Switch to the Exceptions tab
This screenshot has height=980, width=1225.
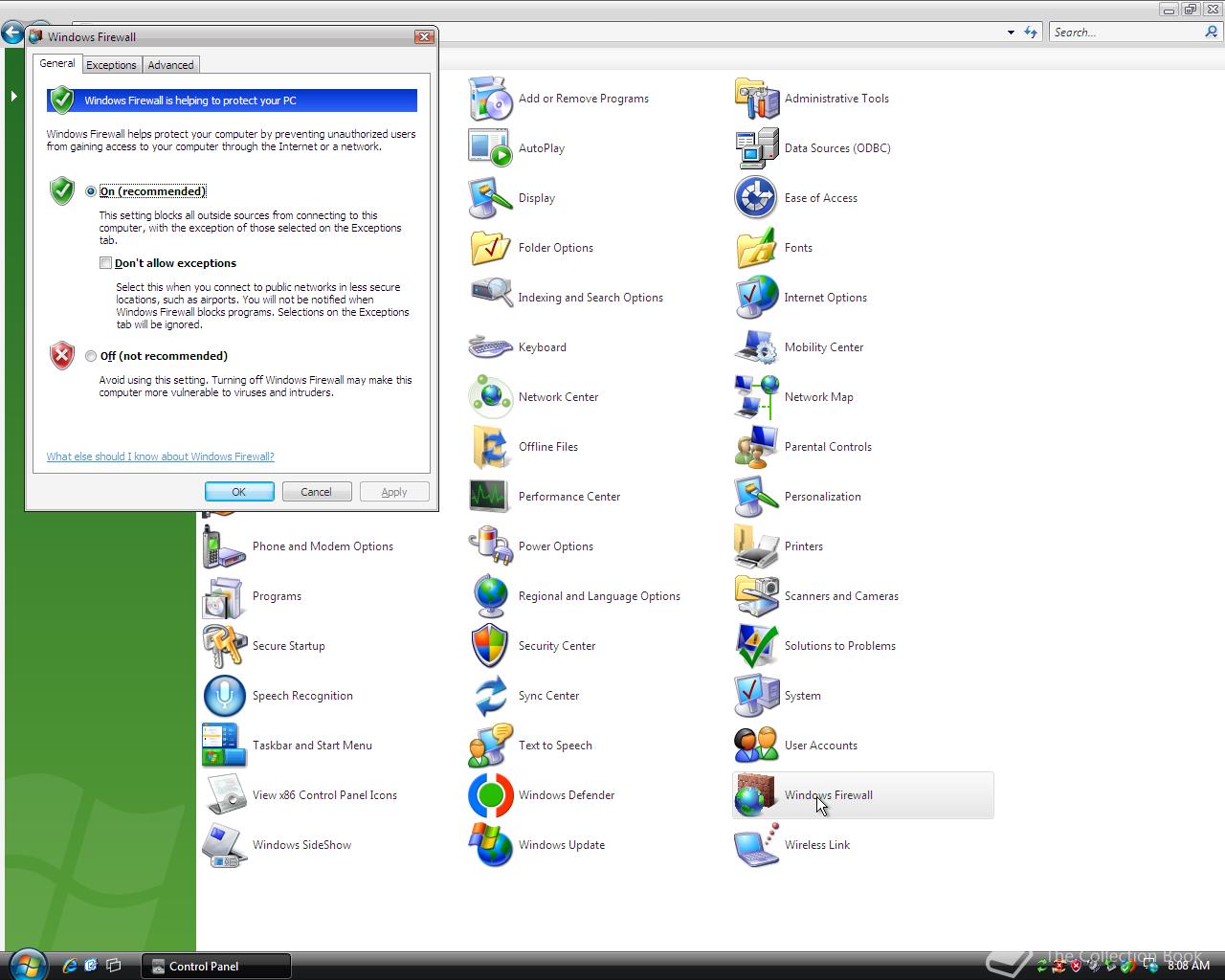[x=111, y=65]
